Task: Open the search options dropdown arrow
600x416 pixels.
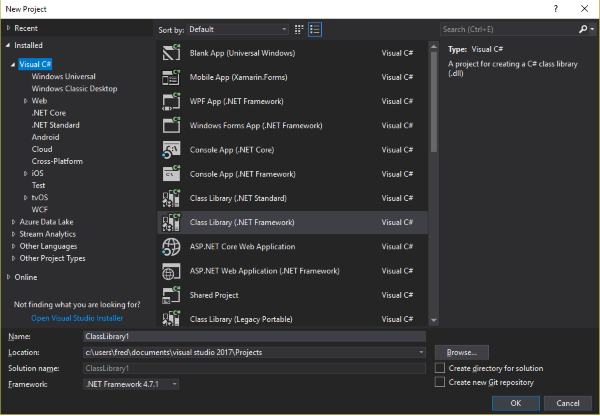Action: 592,29
